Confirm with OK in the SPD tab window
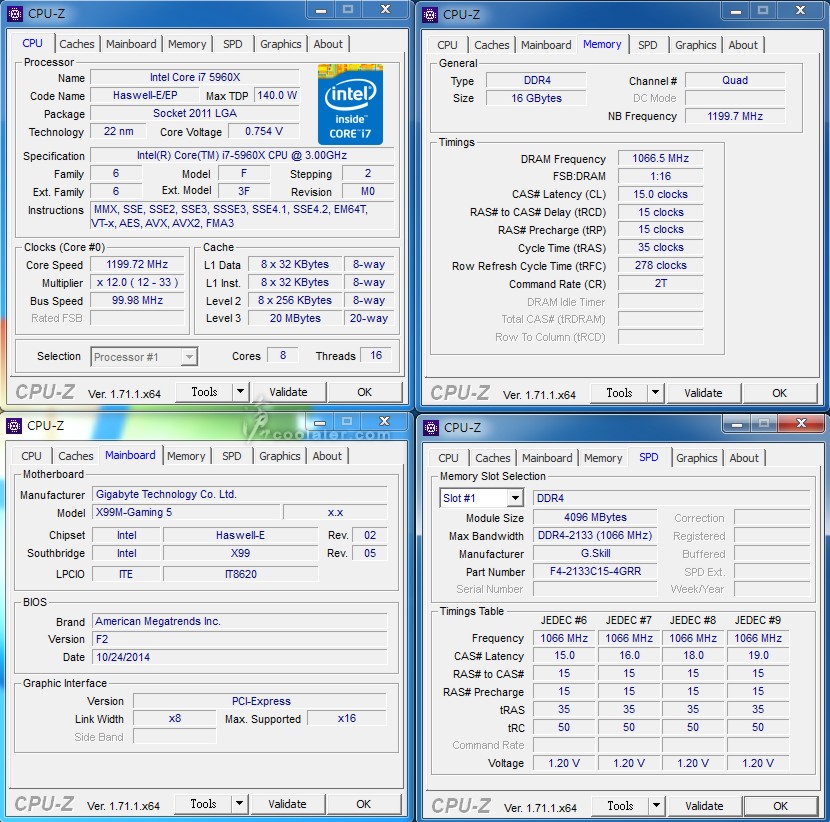 (781, 806)
